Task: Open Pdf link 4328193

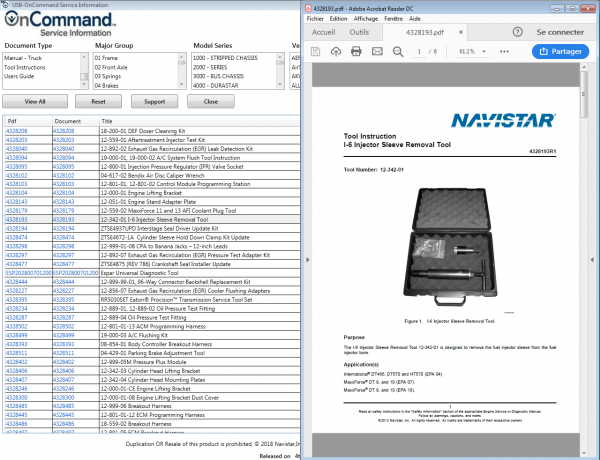Action: click(x=16, y=220)
